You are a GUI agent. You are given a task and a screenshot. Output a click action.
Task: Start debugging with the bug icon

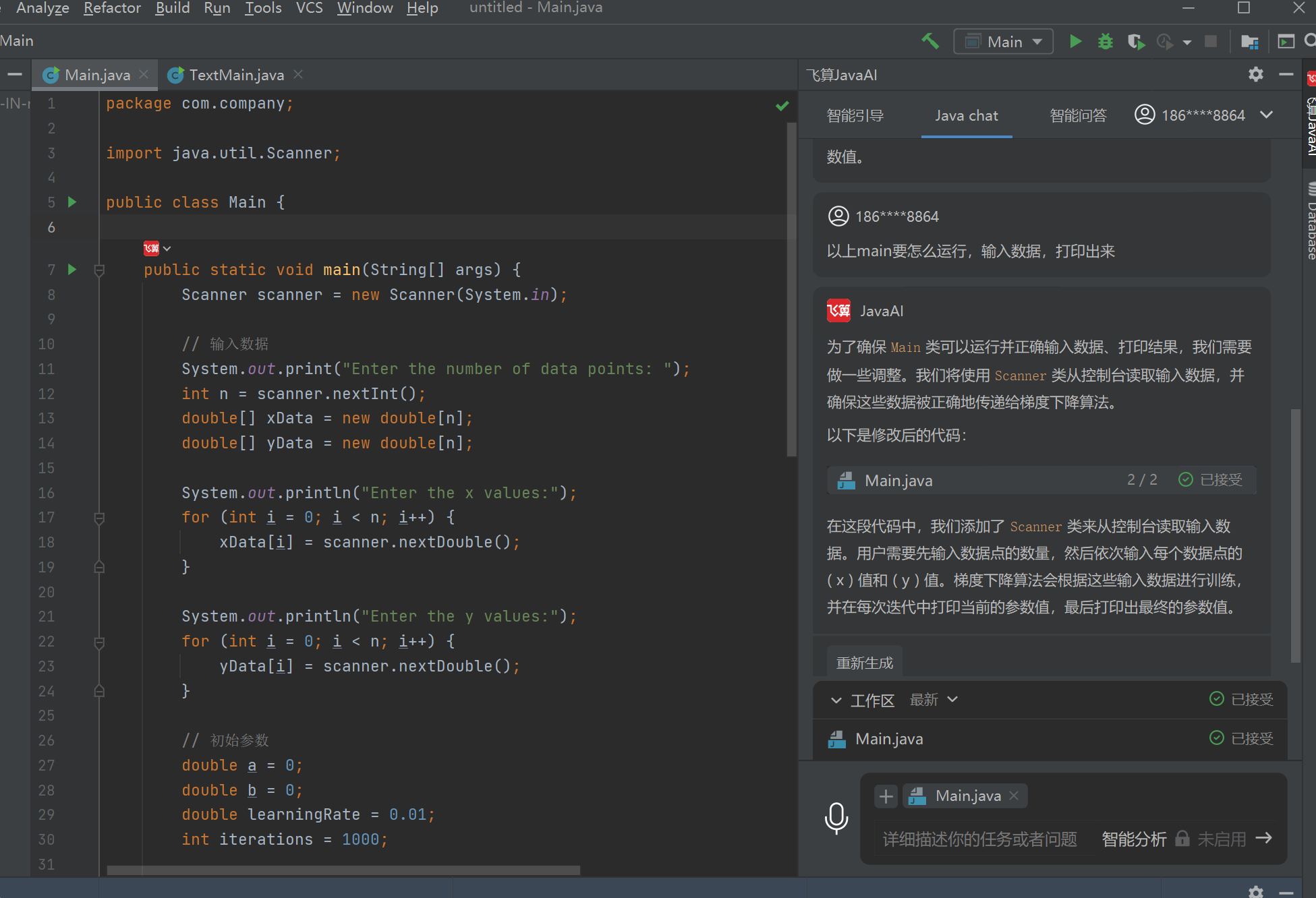[1106, 42]
